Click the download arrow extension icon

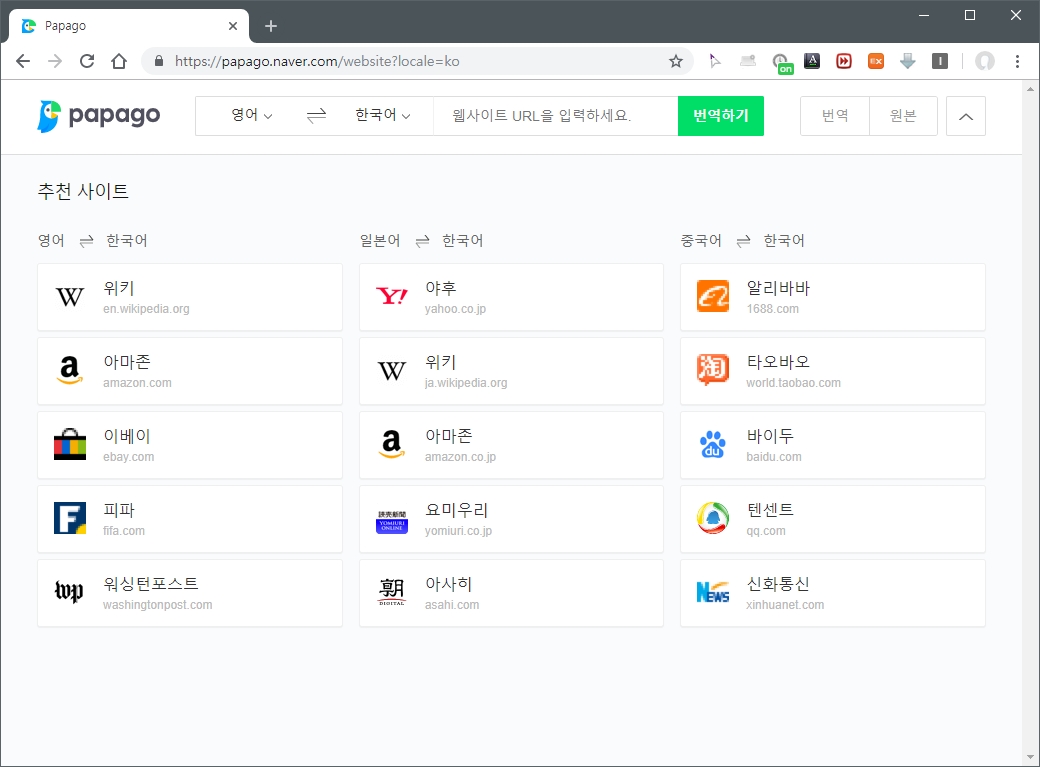[907, 62]
